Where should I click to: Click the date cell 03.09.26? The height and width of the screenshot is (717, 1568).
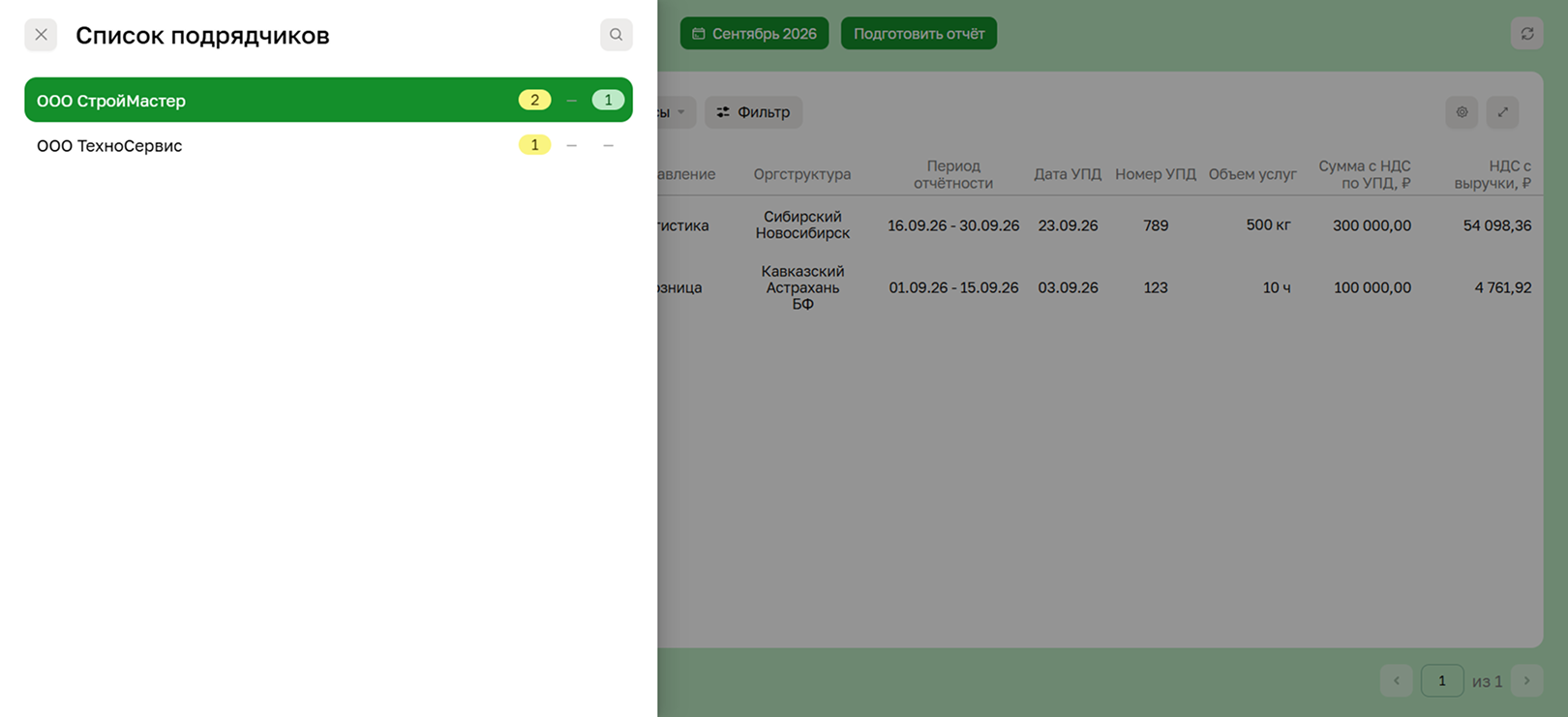click(x=1068, y=287)
